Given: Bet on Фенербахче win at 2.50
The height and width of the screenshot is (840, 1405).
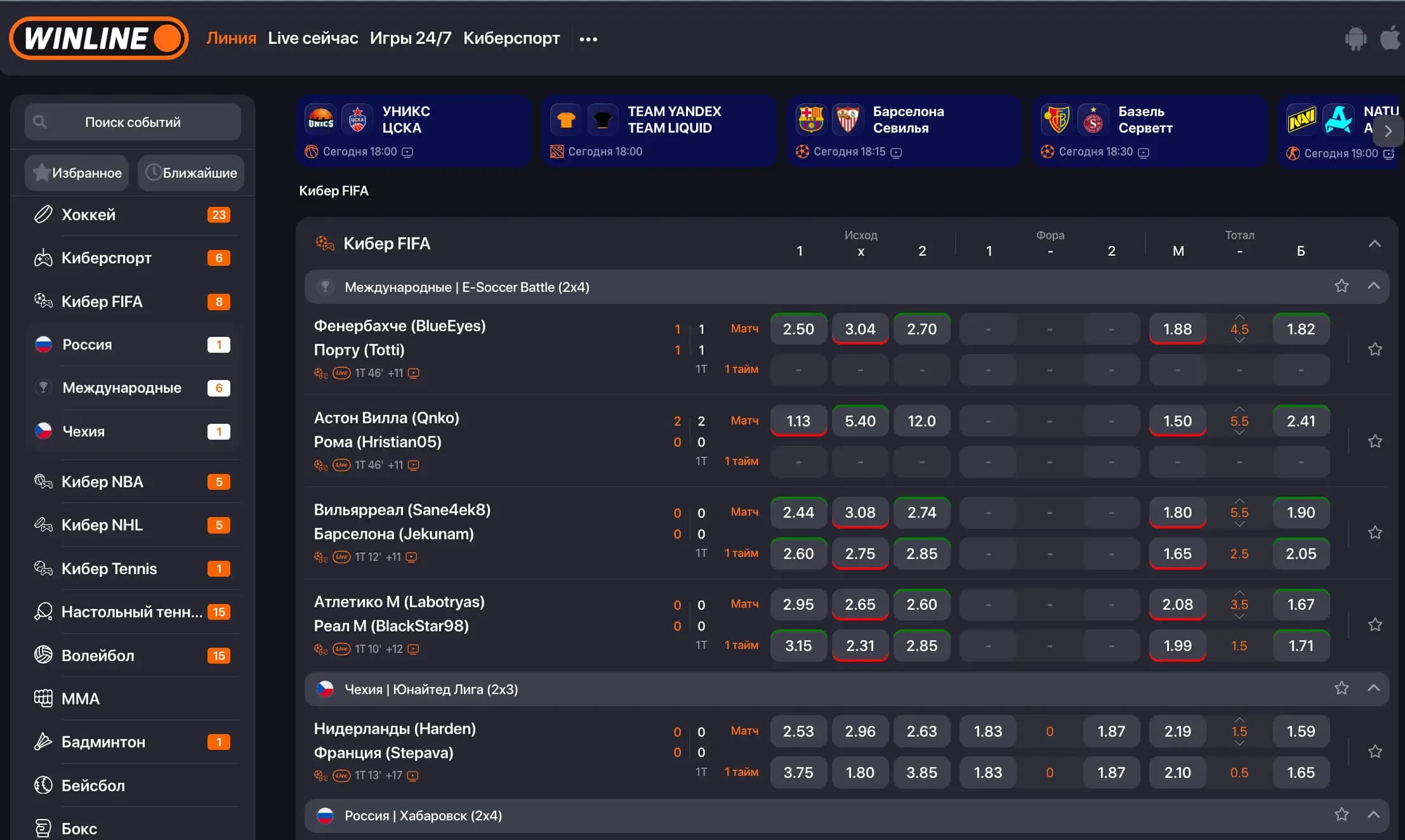Looking at the screenshot, I should [x=798, y=329].
